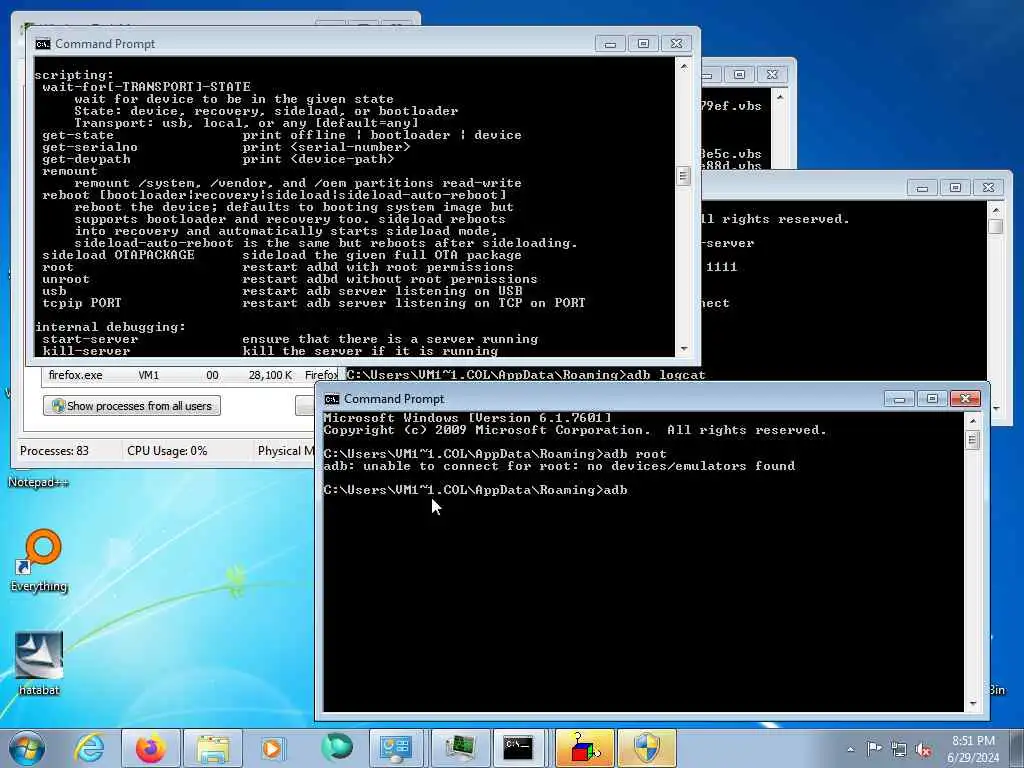This screenshot has height=768, width=1024.
Task: Maximize the front Command Prompt window
Action: coord(932,398)
